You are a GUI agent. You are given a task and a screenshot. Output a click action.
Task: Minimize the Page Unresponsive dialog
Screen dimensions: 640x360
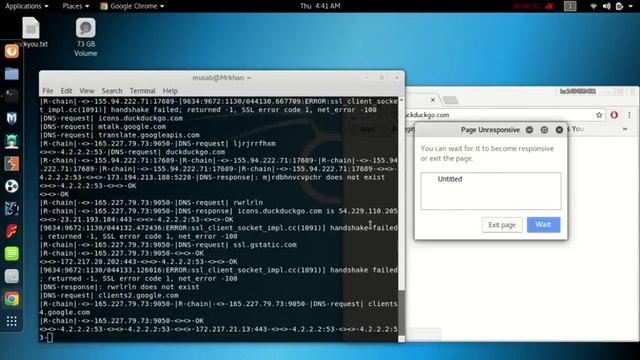(529, 130)
